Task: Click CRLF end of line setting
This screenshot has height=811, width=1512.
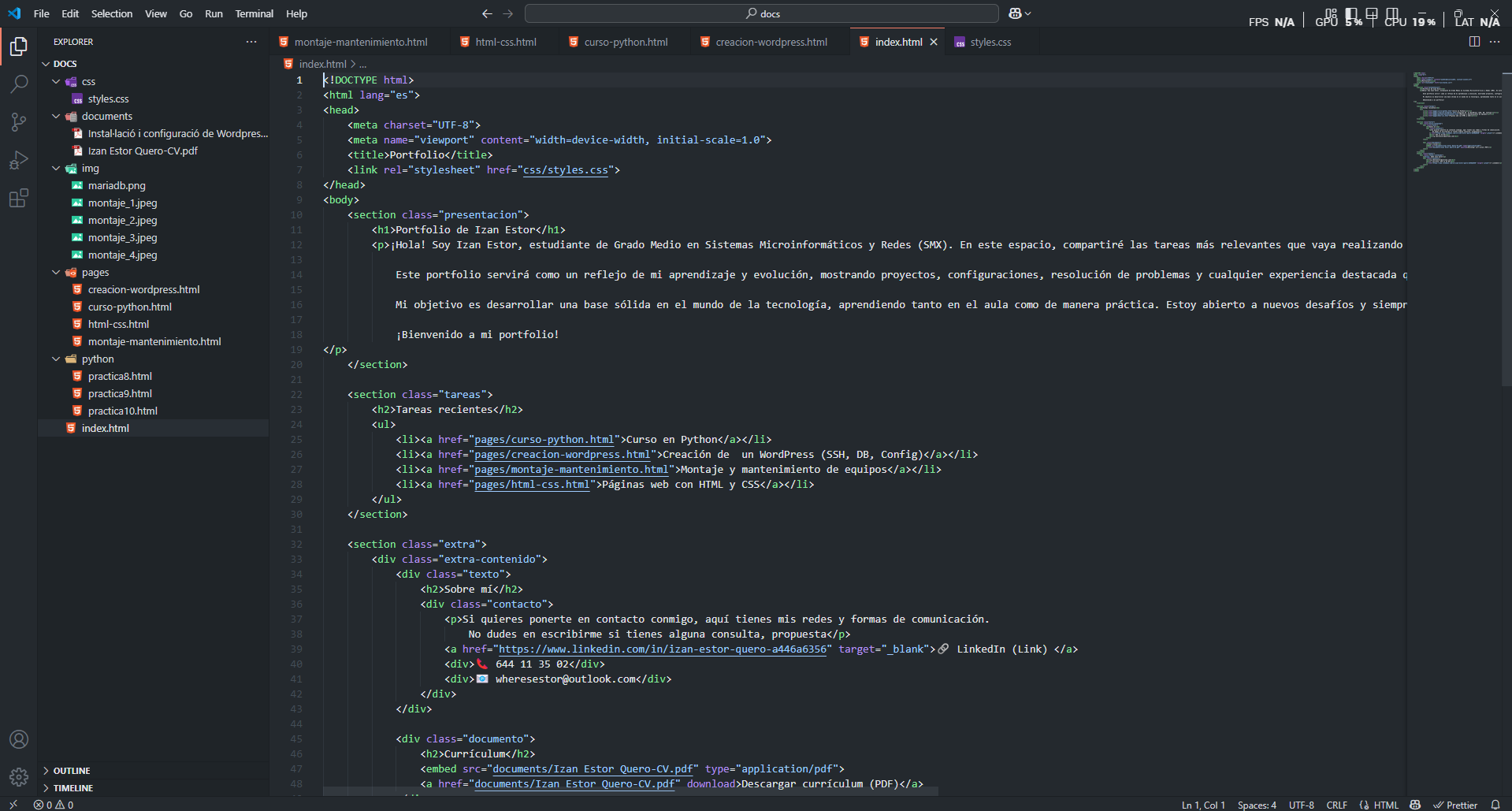Action: (1336, 805)
